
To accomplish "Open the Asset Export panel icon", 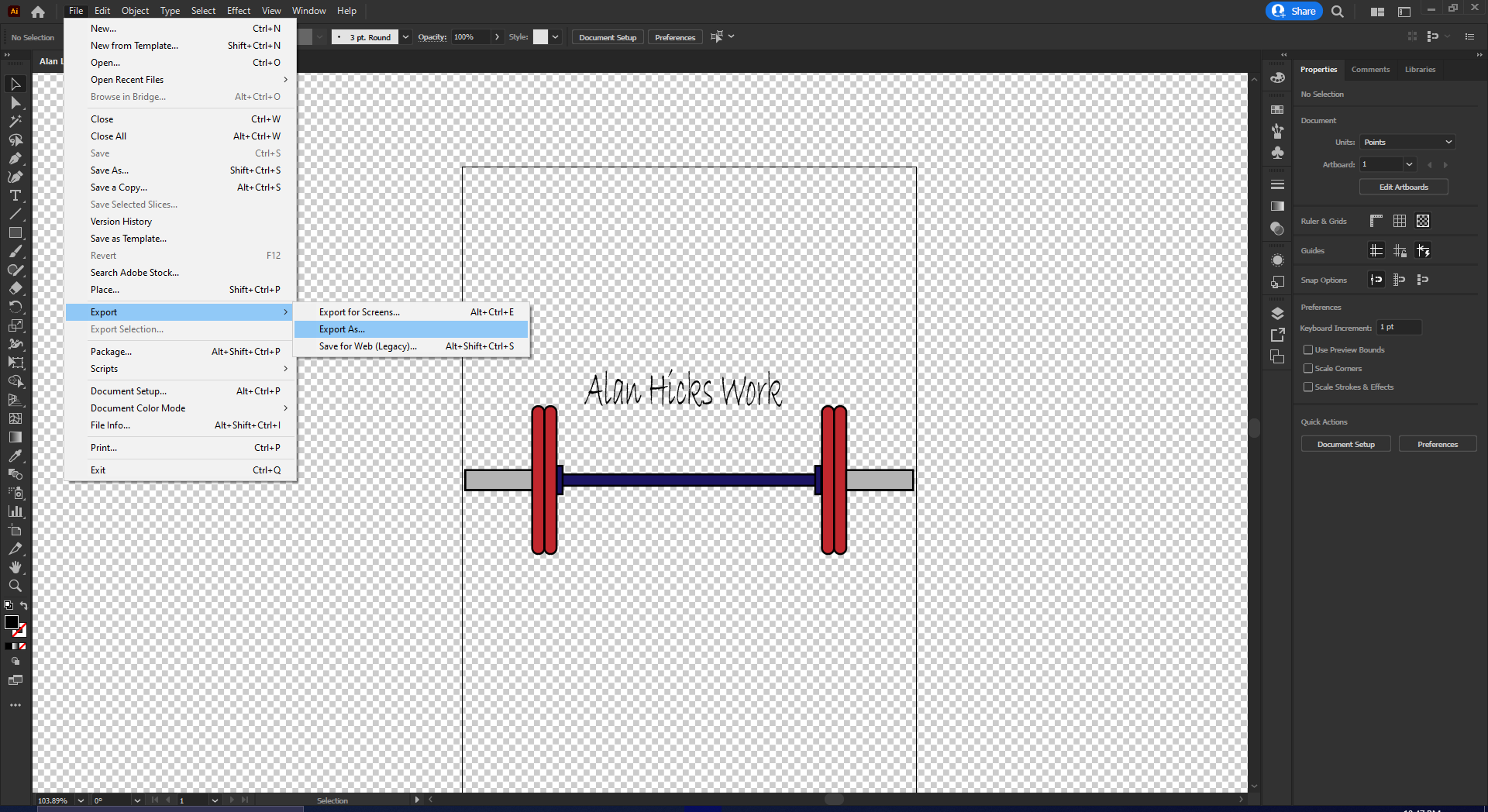I will pyautogui.click(x=1278, y=335).
